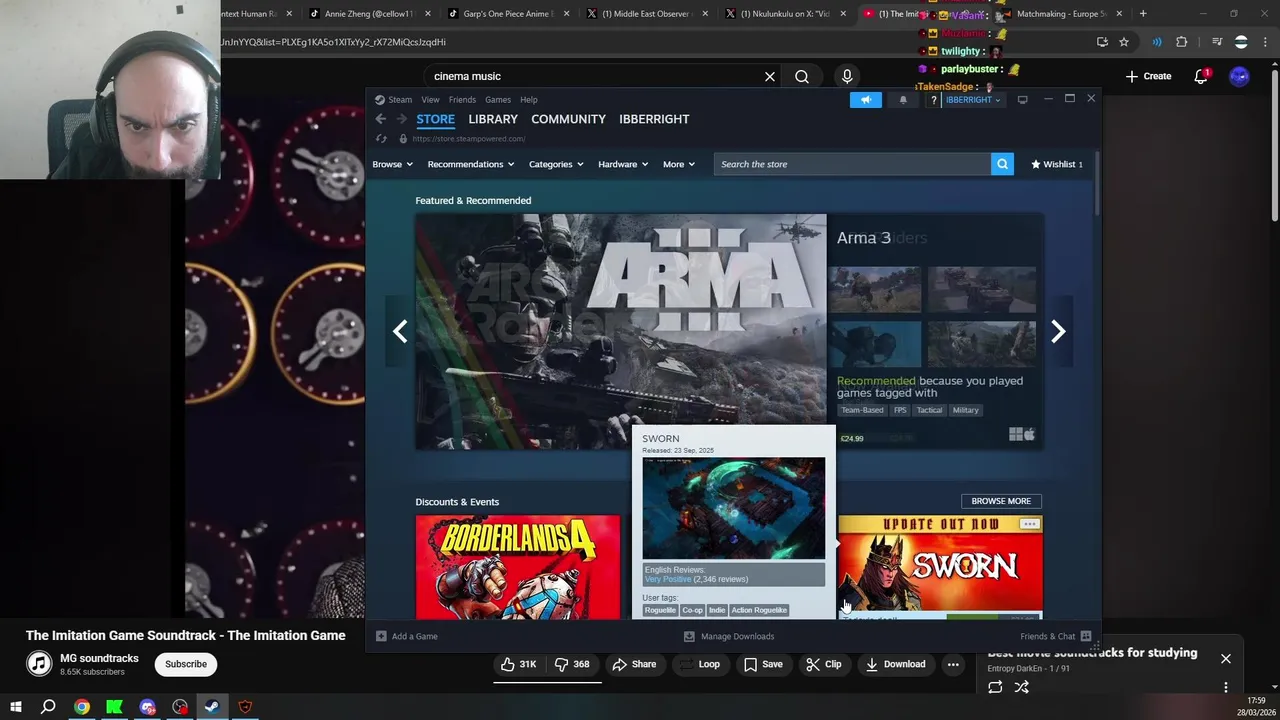This screenshot has height=720, width=1280.
Task: Open the Arma 3 featured banner
Action: point(621,332)
